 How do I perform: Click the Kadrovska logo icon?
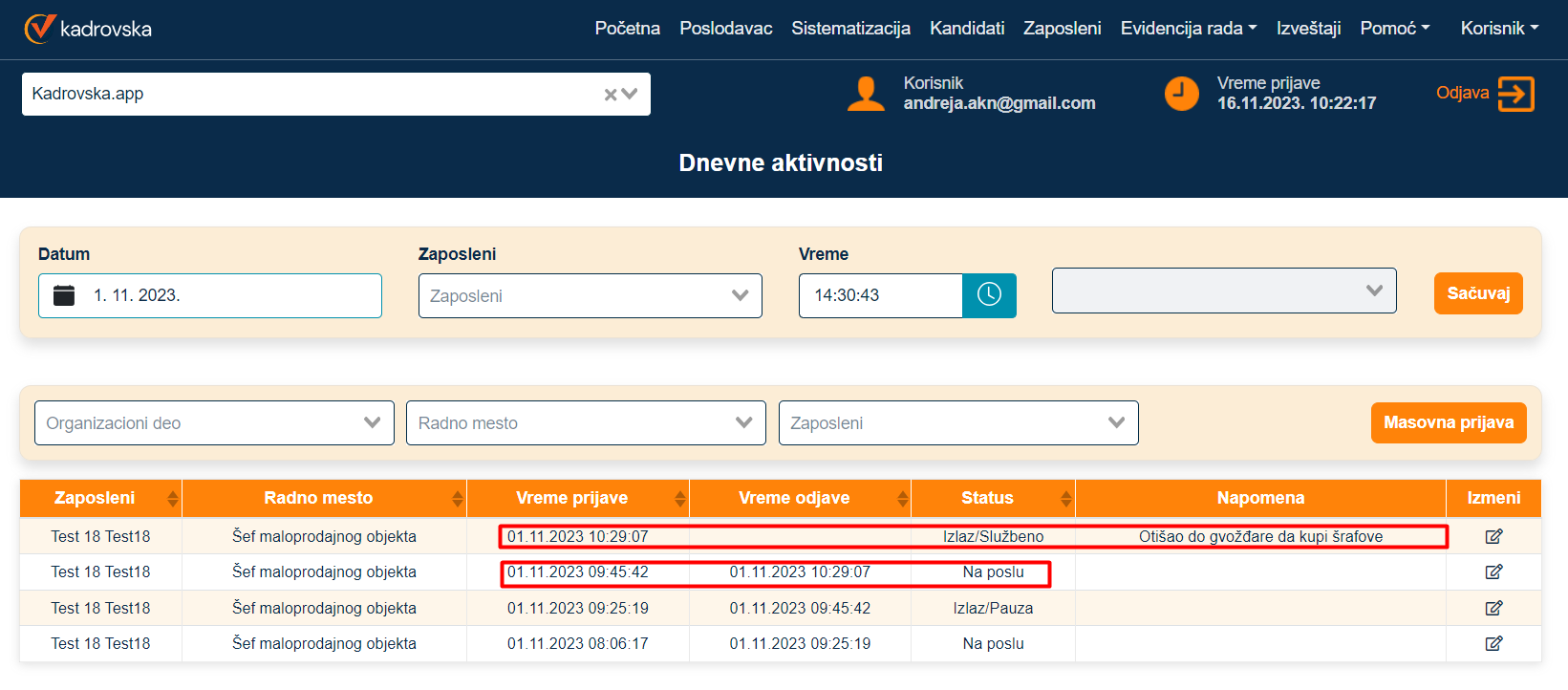click(40, 29)
